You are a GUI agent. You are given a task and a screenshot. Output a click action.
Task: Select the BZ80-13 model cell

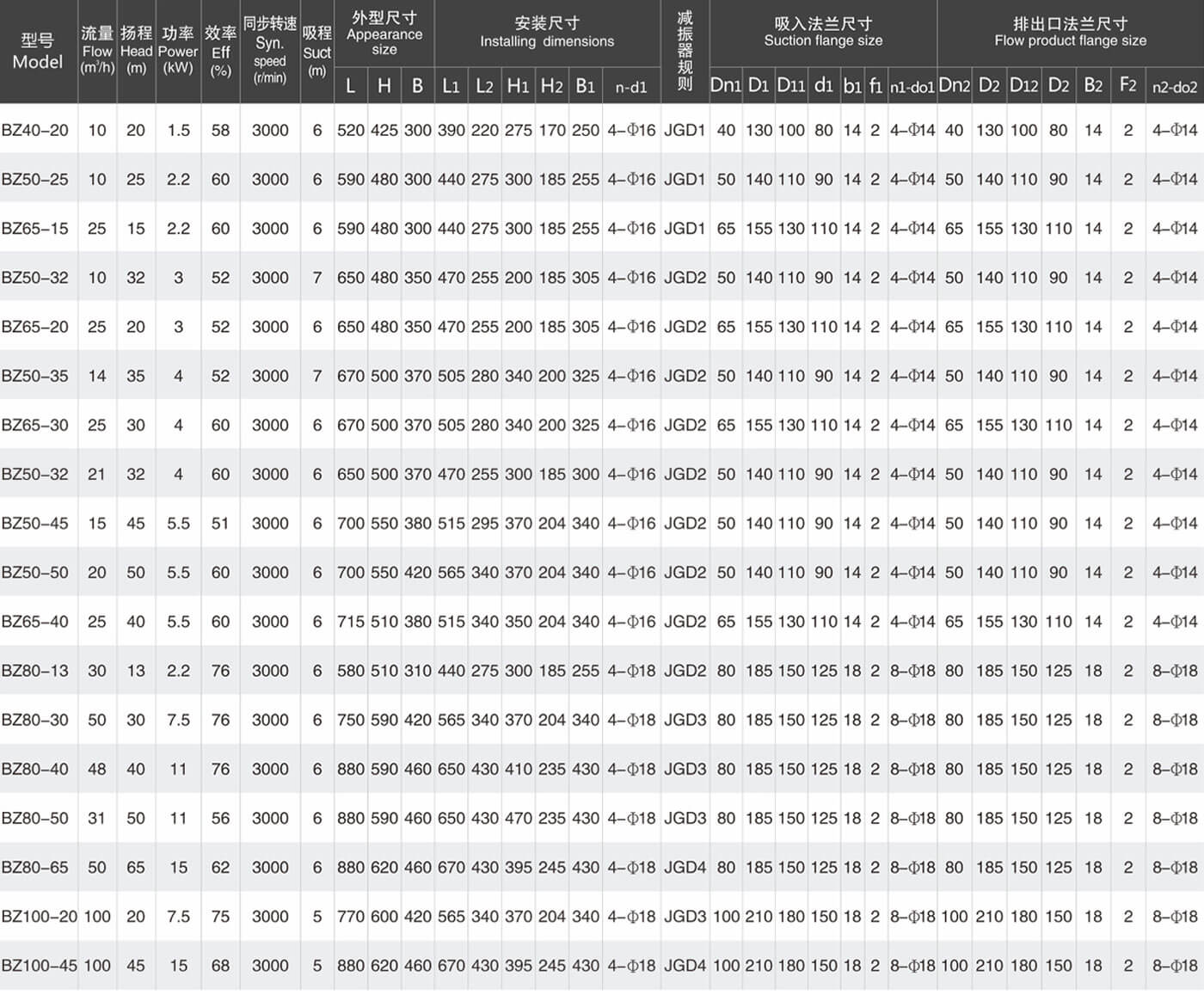pyautogui.click(x=35, y=669)
